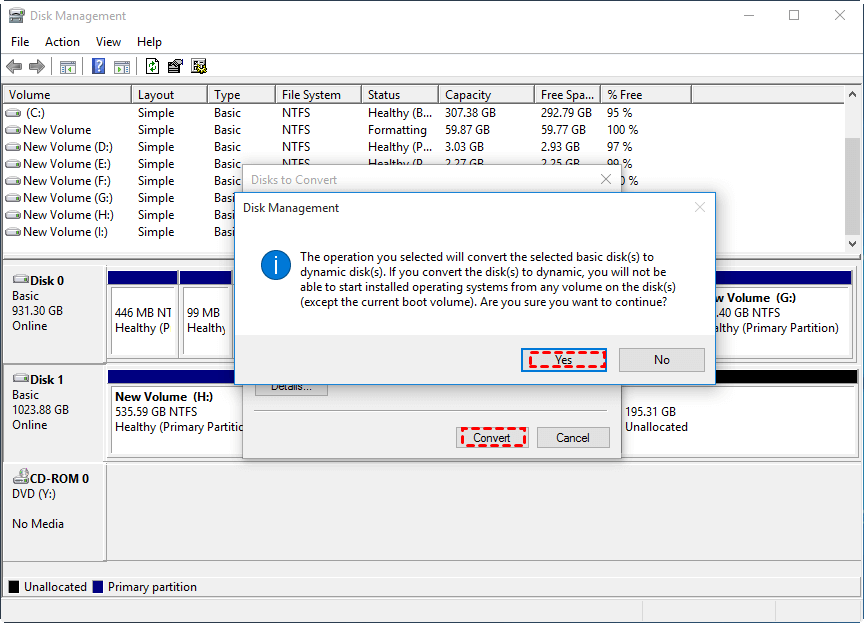Click drive icon for New Volume (E:)

coord(13,164)
